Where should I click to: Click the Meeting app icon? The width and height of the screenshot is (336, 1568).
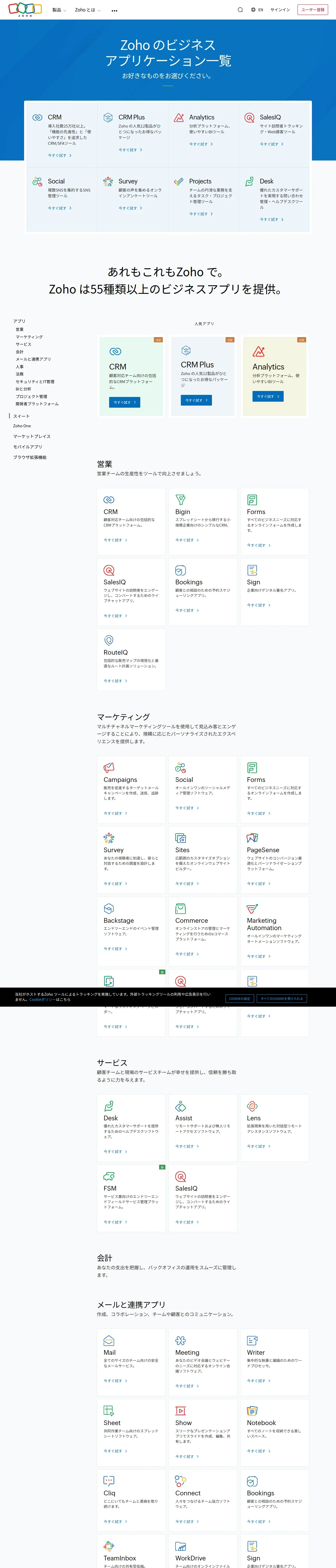pos(181,1340)
